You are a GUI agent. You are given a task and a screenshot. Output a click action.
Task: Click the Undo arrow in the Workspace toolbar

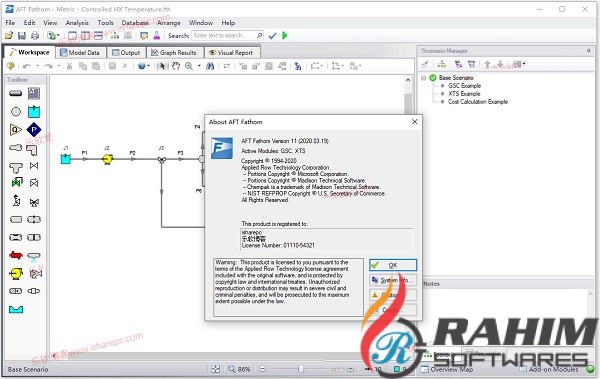[x=27, y=66]
